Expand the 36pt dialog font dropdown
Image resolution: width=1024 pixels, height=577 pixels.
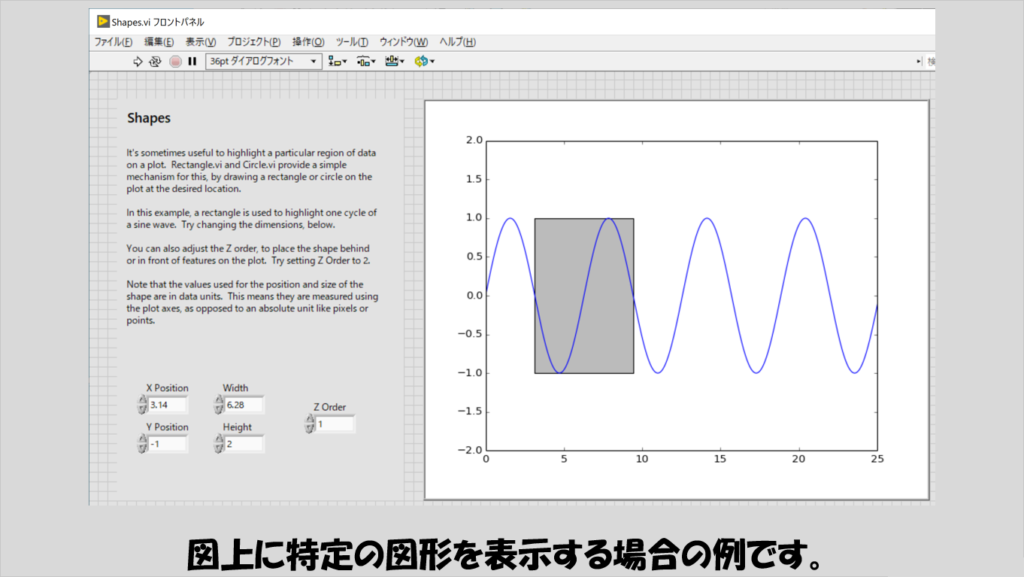click(x=313, y=62)
